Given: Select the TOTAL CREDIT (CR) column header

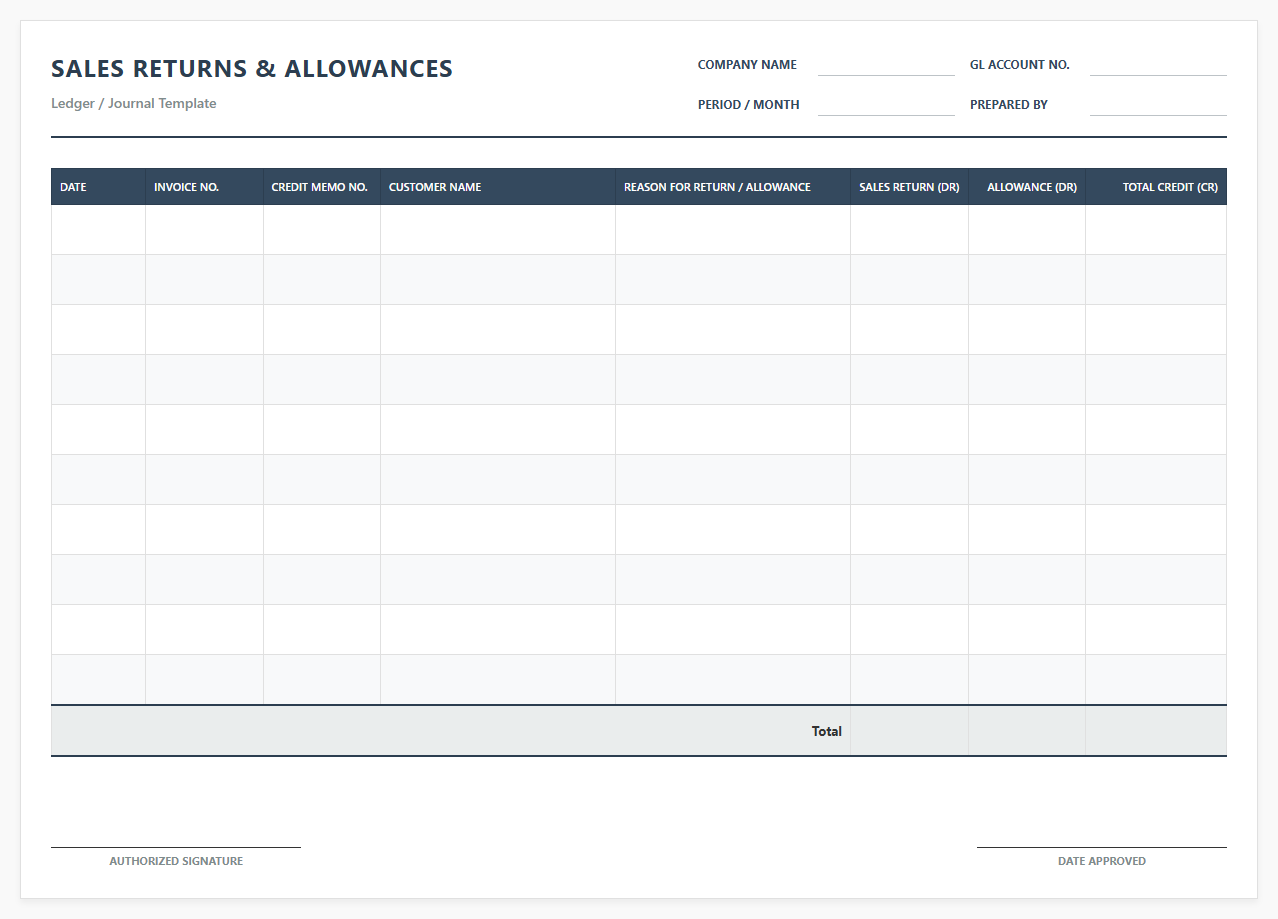Looking at the screenshot, I should click(x=1156, y=187).
